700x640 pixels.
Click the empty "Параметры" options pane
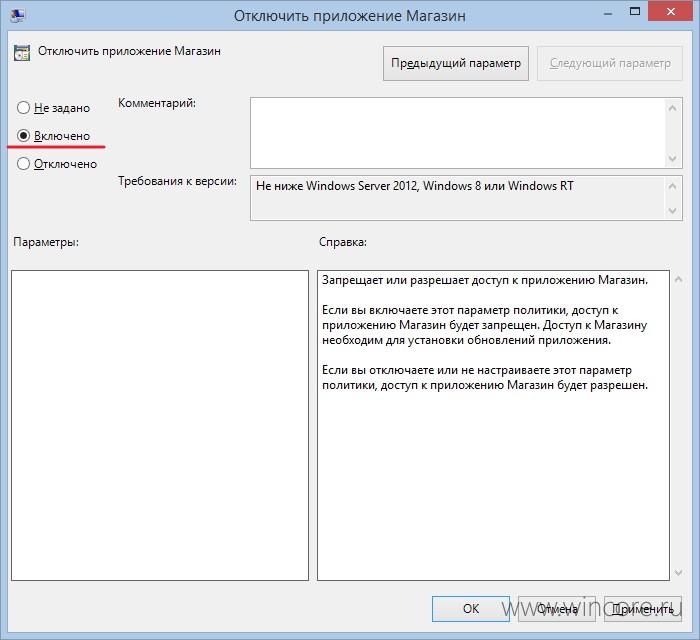pos(160,425)
